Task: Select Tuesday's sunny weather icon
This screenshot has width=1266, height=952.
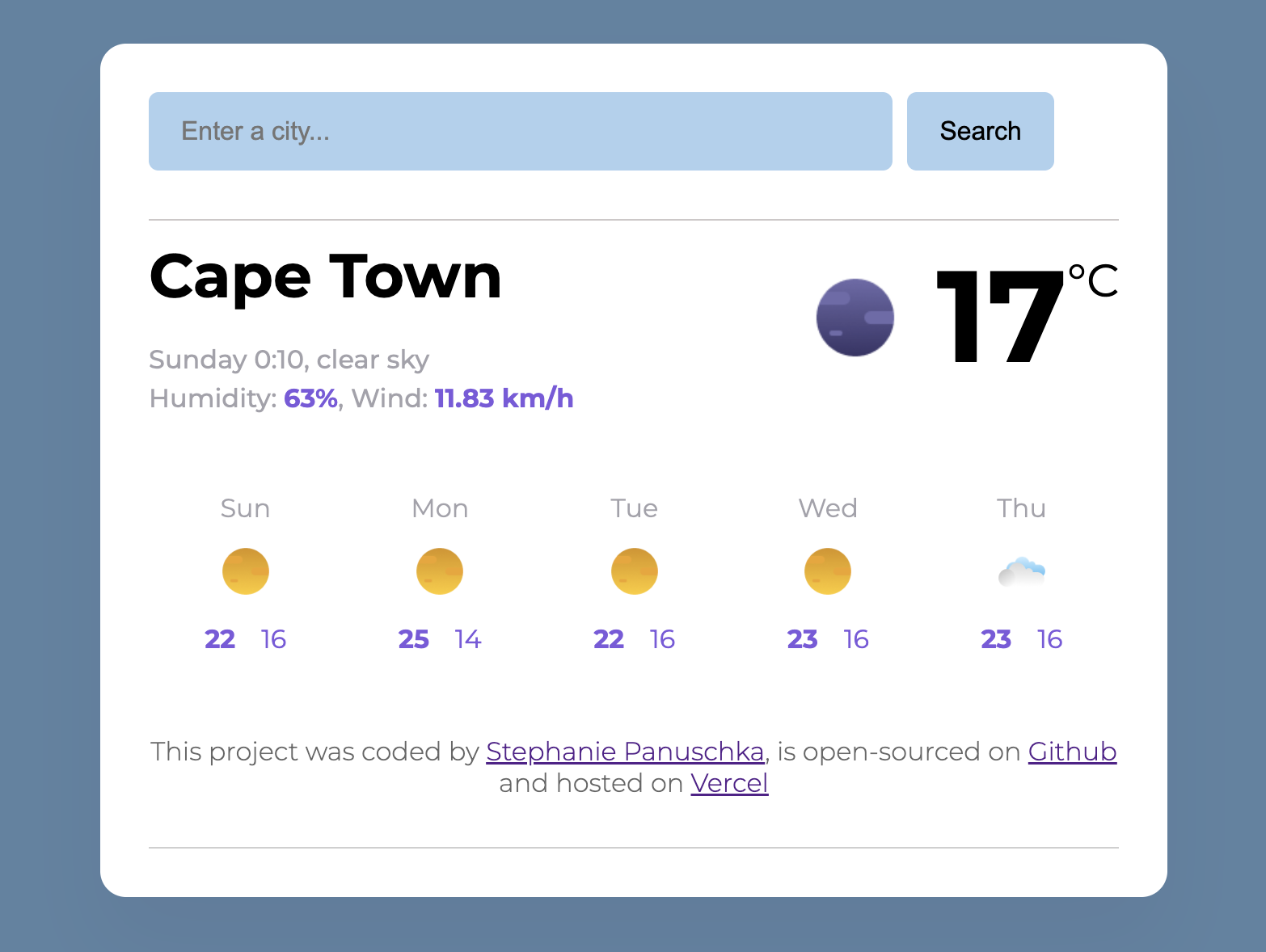Action: (634, 571)
